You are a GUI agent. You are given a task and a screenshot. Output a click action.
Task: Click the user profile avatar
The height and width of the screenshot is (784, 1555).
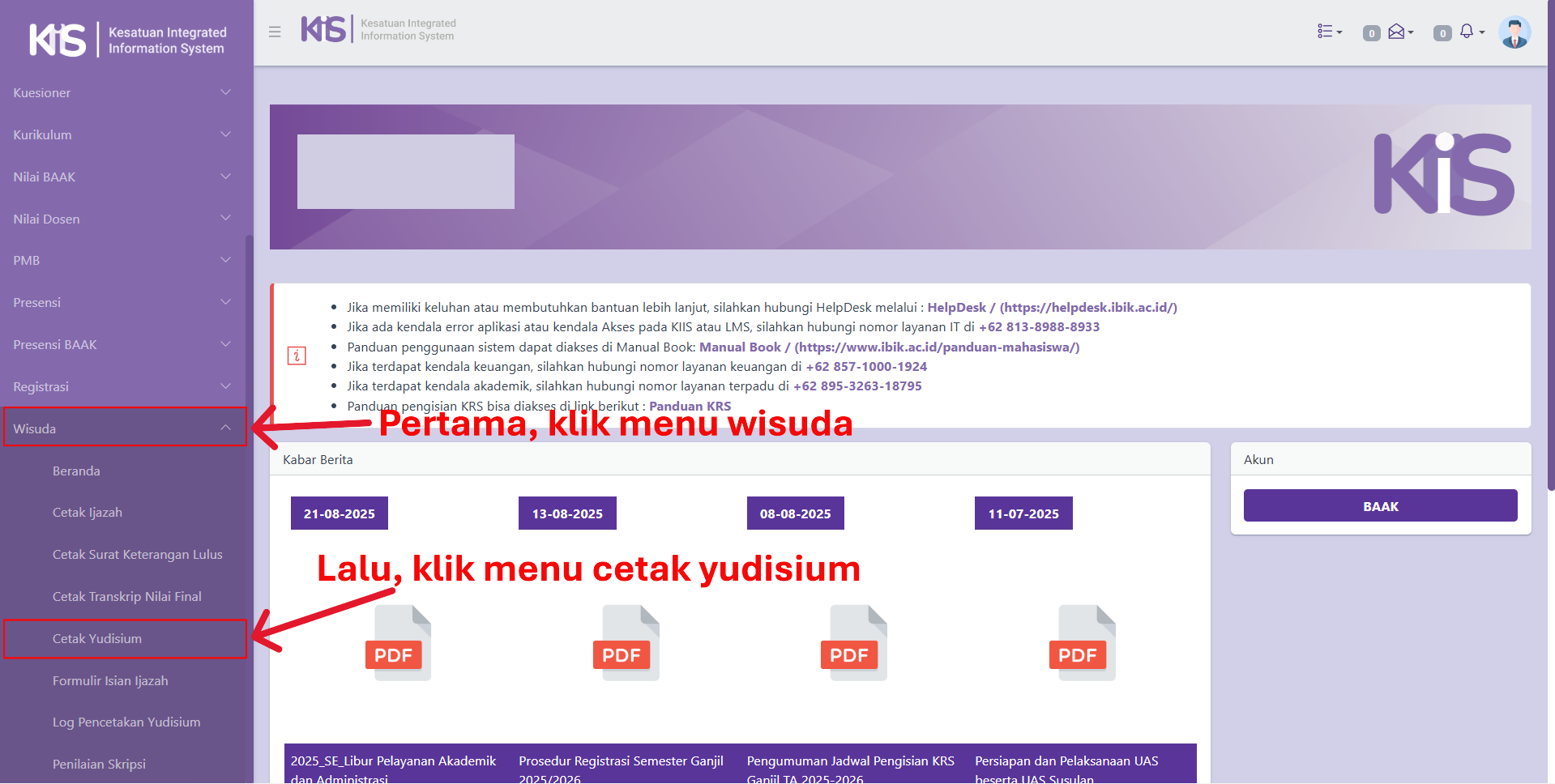click(x=1514, y=32)
